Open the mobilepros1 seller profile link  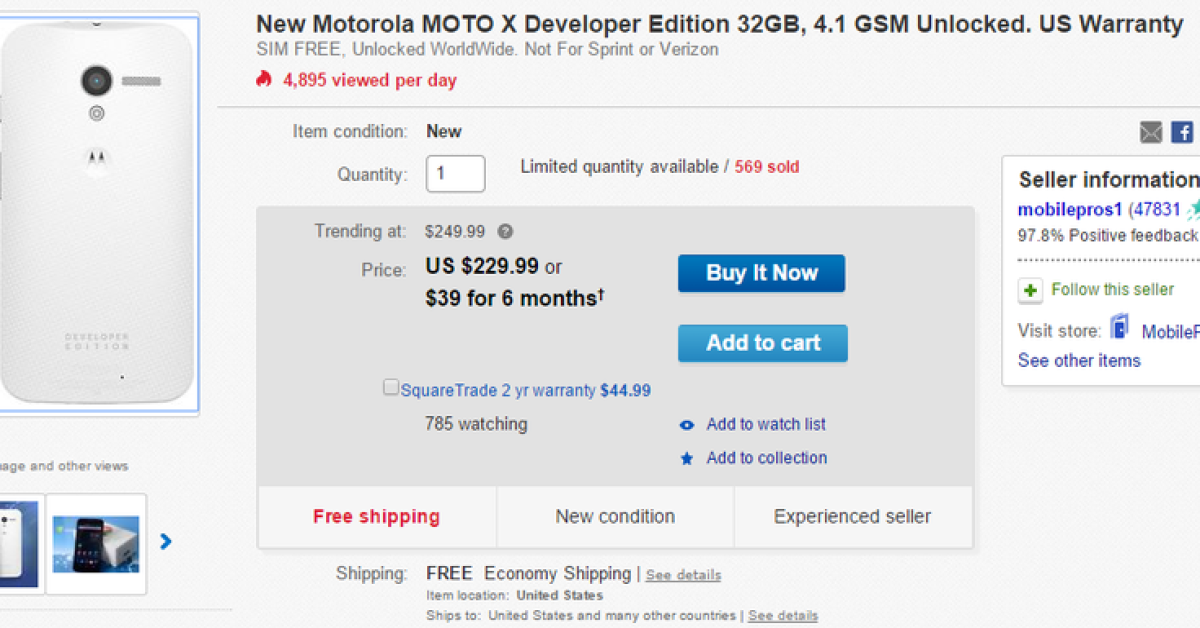coord(1070,210)
